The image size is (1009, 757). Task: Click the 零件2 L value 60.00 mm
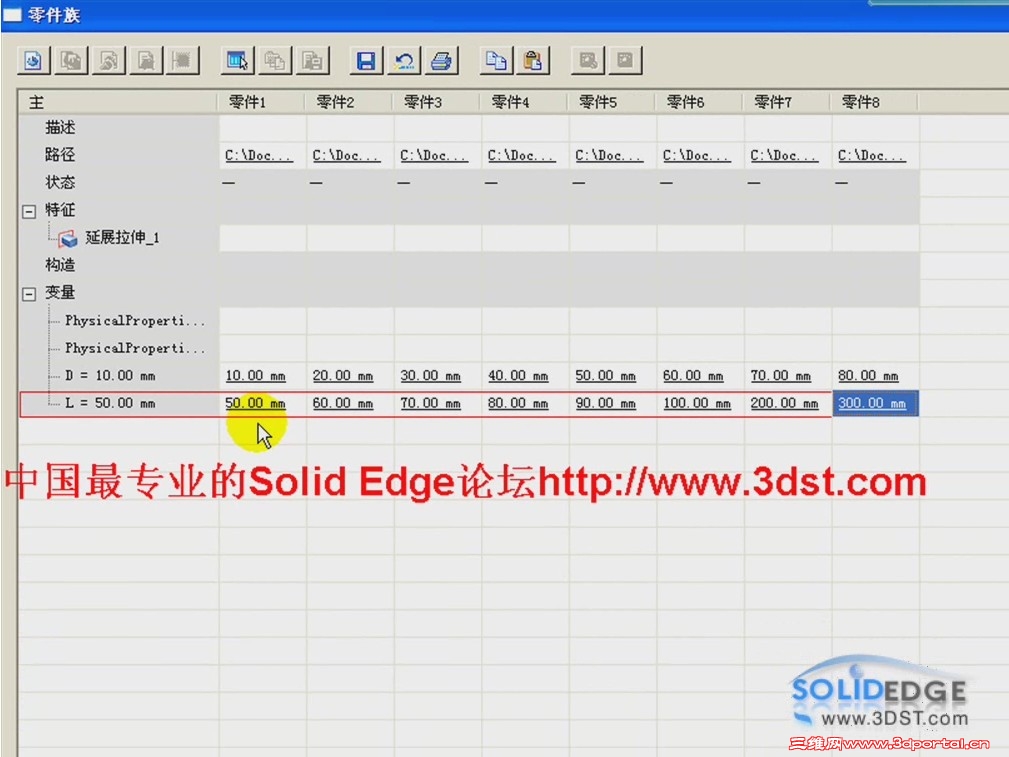click(x=343, y=404)
